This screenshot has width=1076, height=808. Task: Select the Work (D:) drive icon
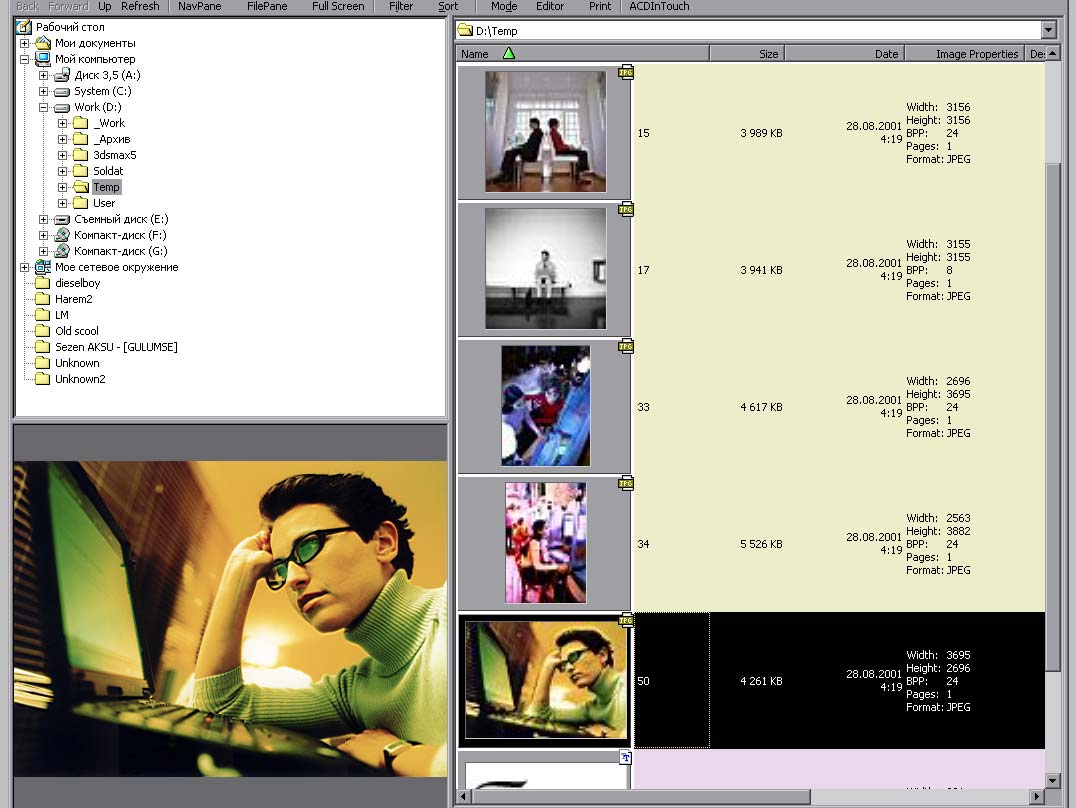62,108
